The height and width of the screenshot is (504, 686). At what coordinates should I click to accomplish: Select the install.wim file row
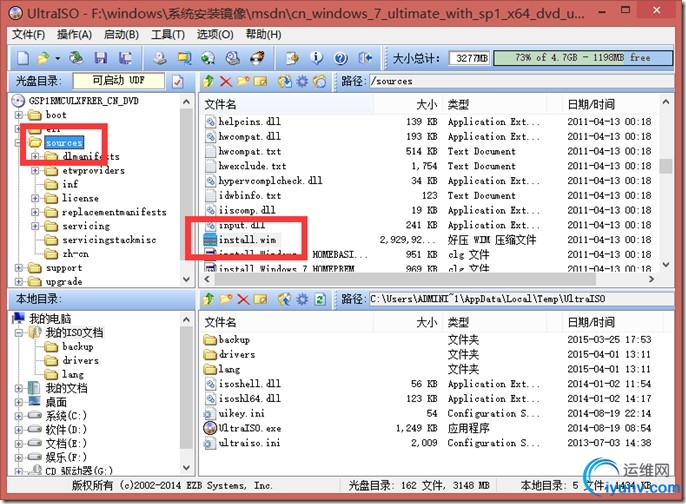point(430,240)
